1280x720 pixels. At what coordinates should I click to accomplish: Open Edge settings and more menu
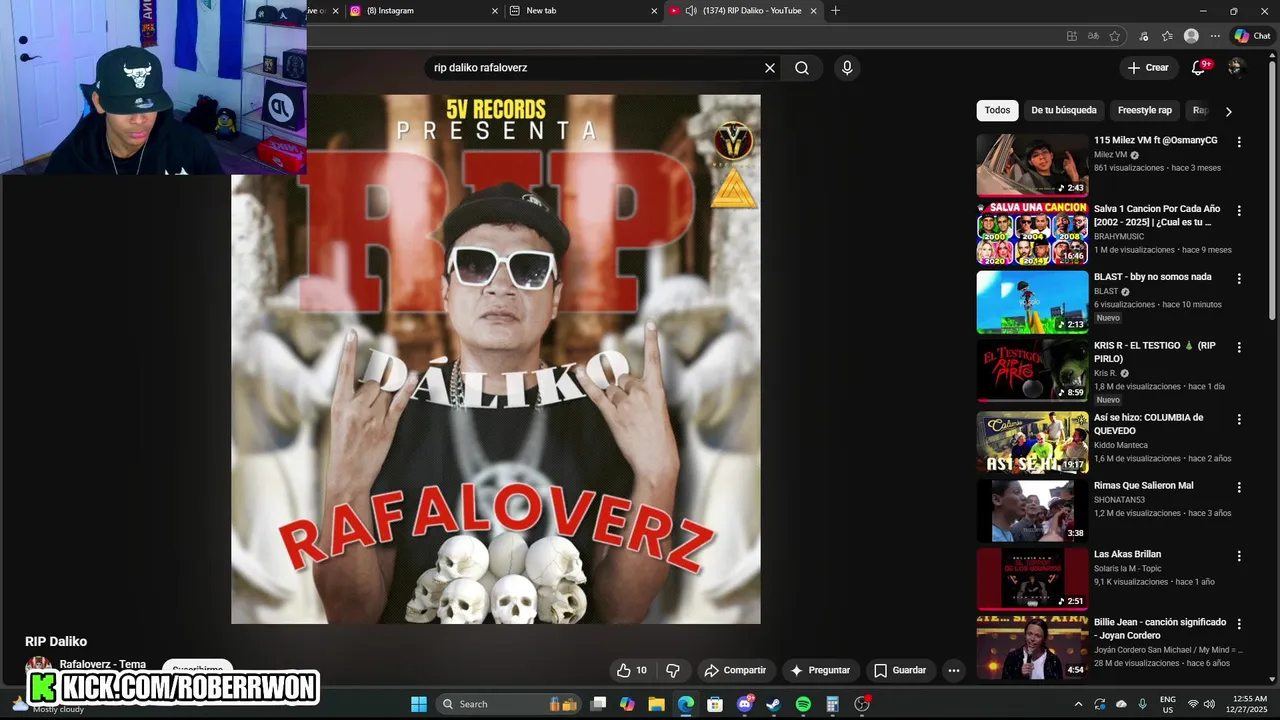[x=1215, y=36]
